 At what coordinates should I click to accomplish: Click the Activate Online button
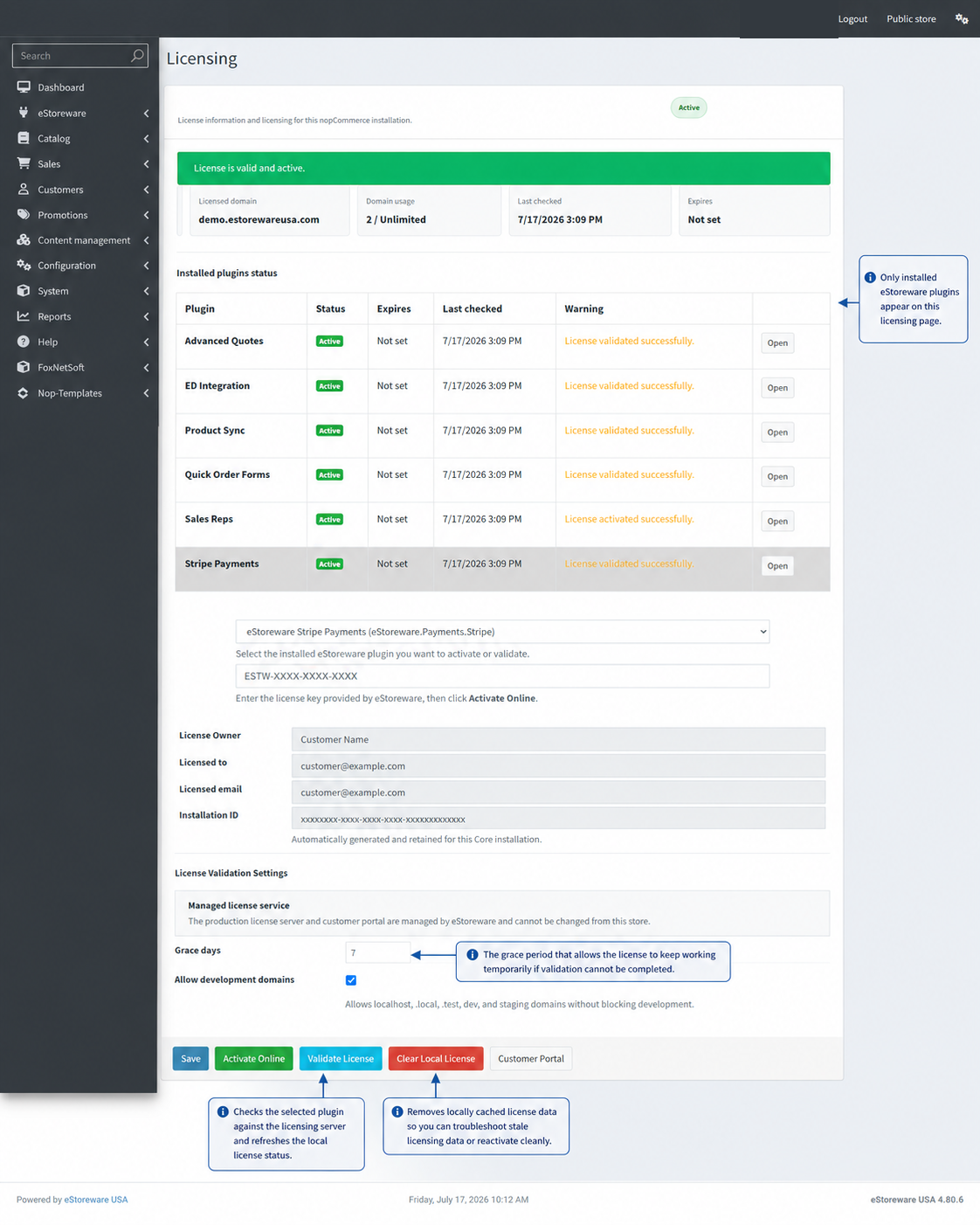(x=253, y=1058)
